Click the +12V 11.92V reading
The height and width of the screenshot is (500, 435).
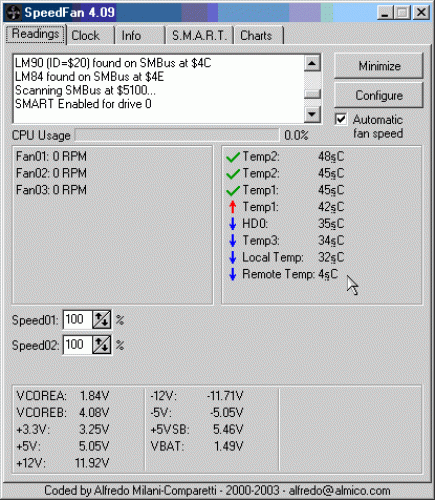click(63, 463)
